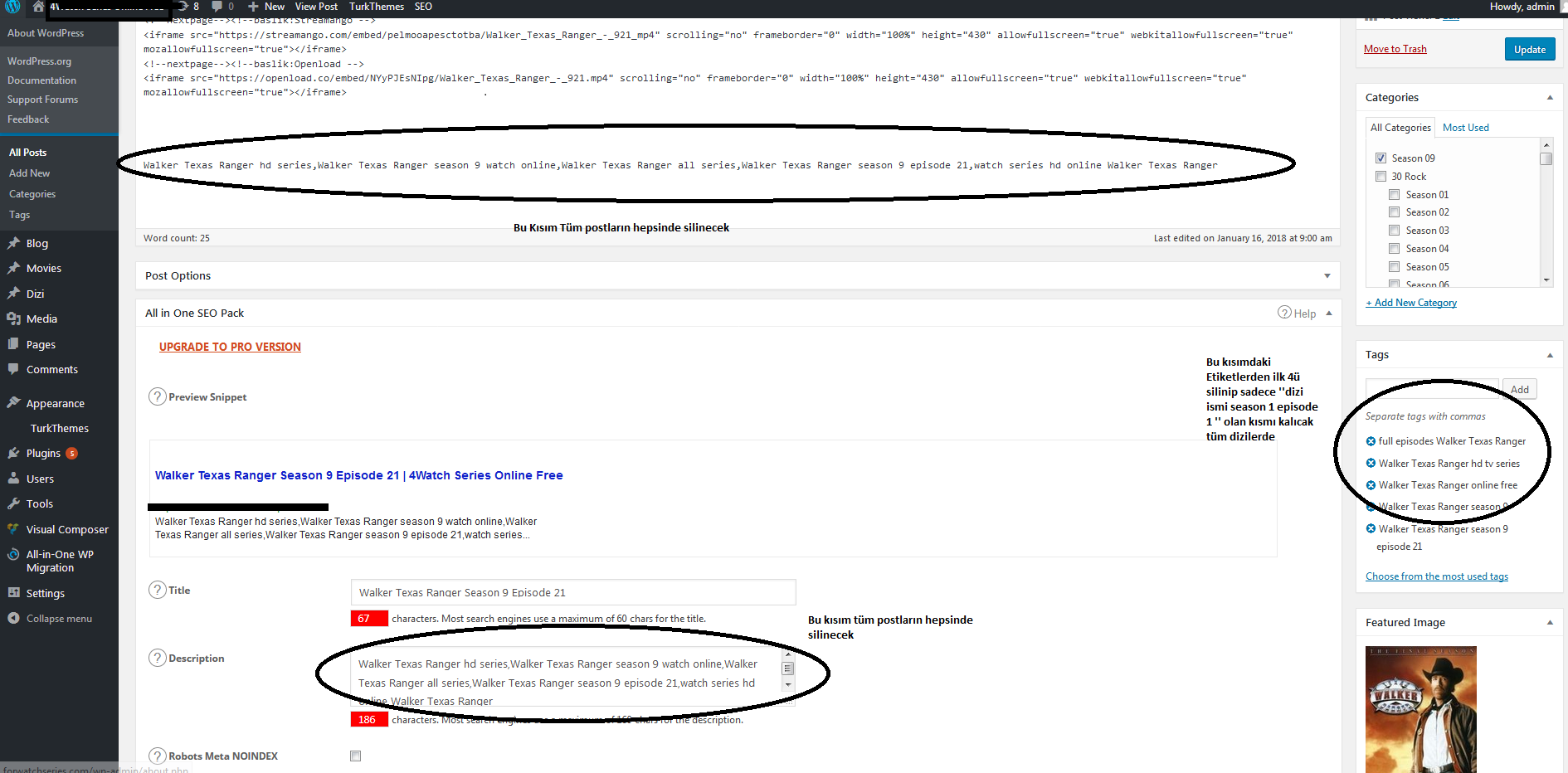Image resolution: width=1568 pixels, height=773 pixels.
Task: Click the help icon beside Robots Meta NOINDEX
Action: (158, 756)
